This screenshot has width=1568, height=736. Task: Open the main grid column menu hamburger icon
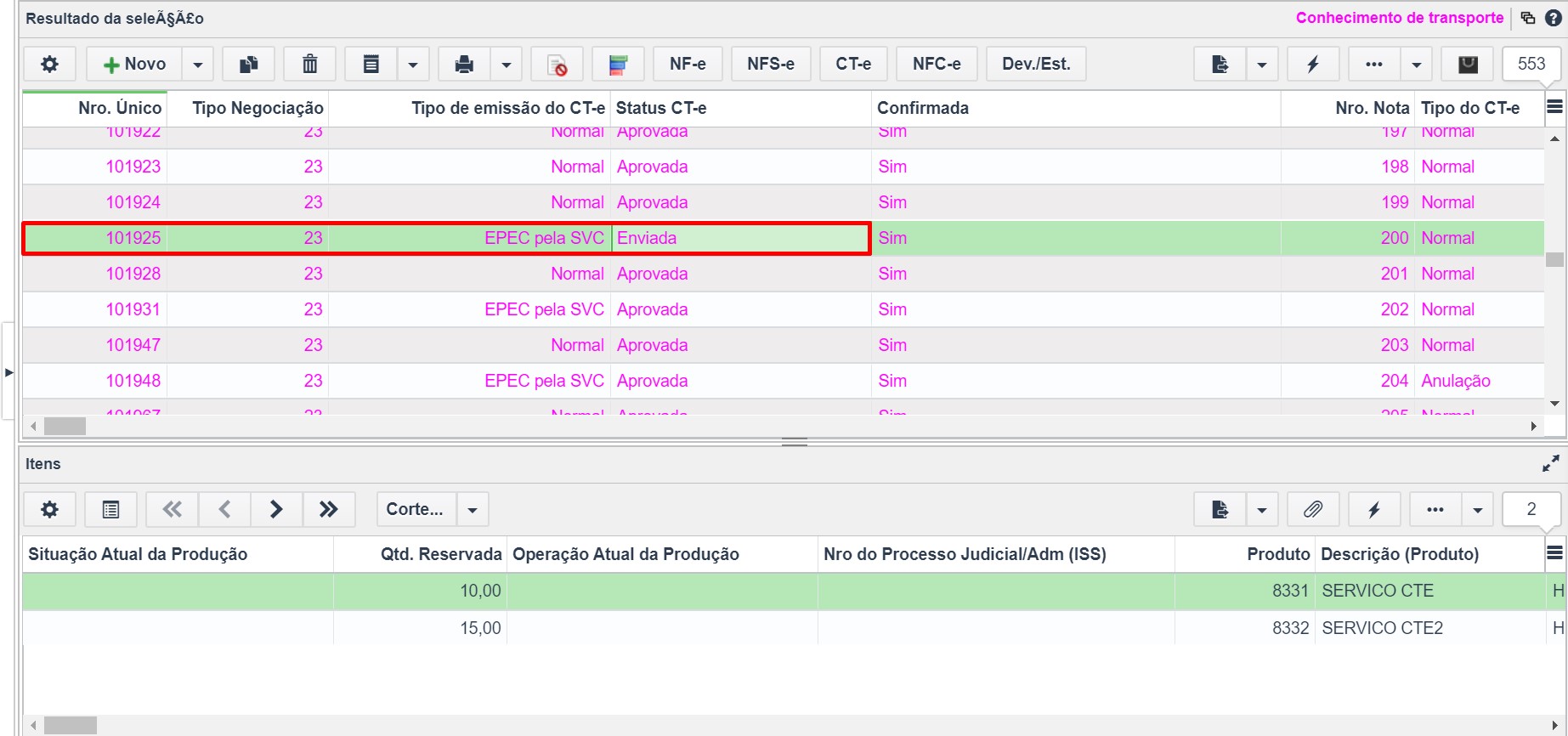click(1554, 107)
